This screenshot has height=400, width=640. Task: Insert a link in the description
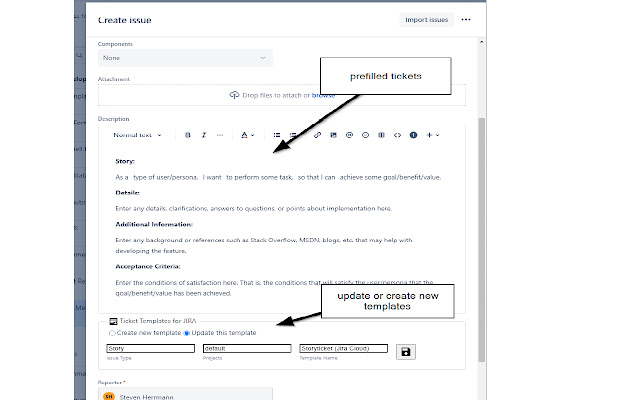[317, 135]
